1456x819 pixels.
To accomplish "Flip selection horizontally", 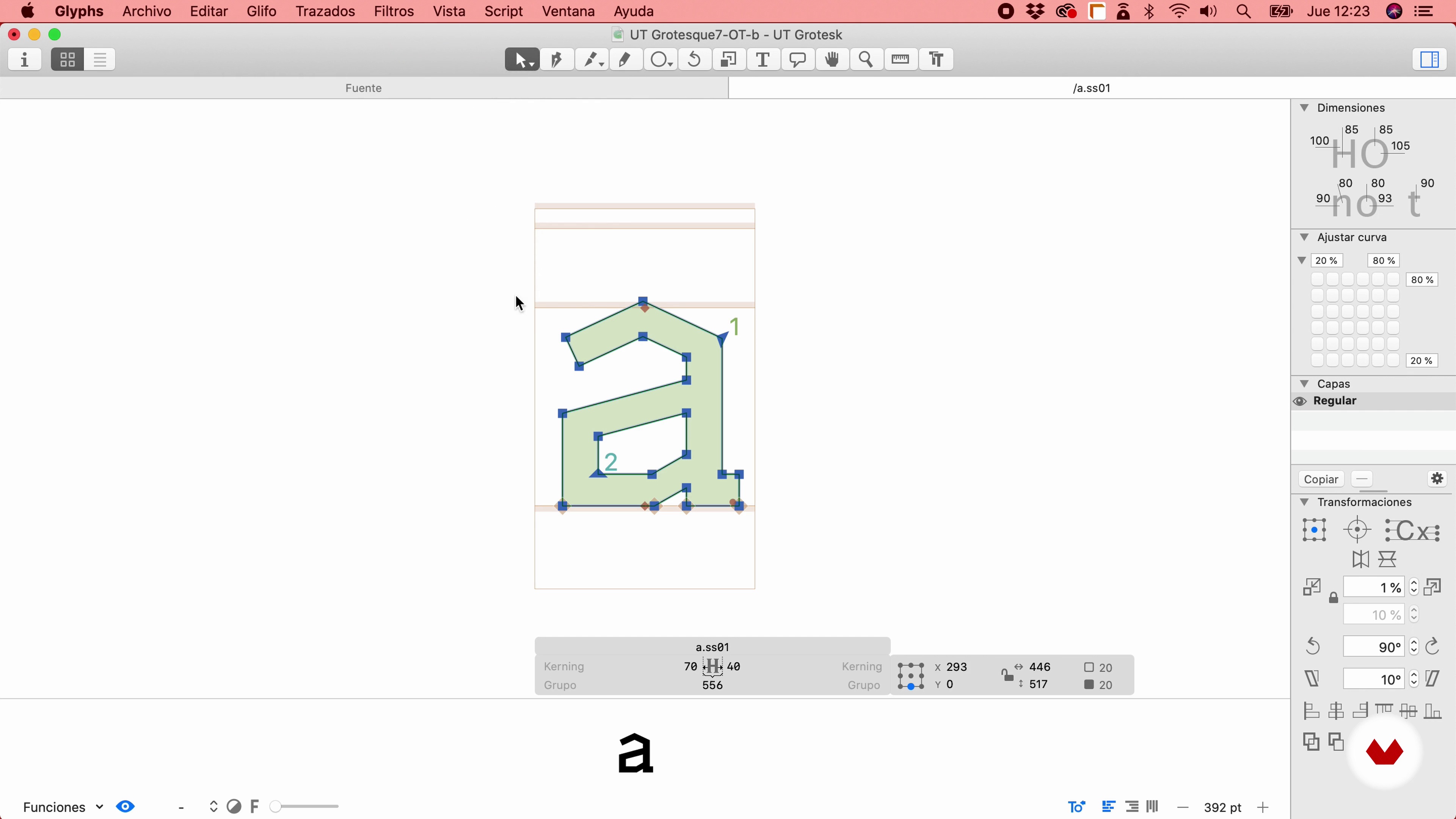I will [x=1360, y=560].
